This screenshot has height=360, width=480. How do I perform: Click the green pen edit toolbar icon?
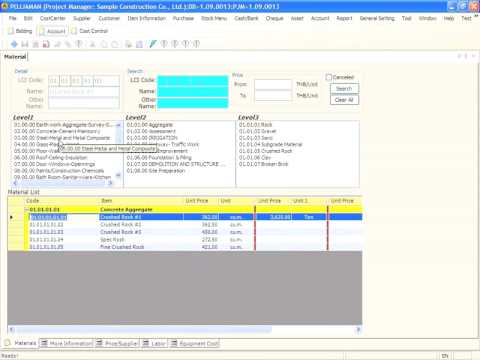tap(153, 44)
